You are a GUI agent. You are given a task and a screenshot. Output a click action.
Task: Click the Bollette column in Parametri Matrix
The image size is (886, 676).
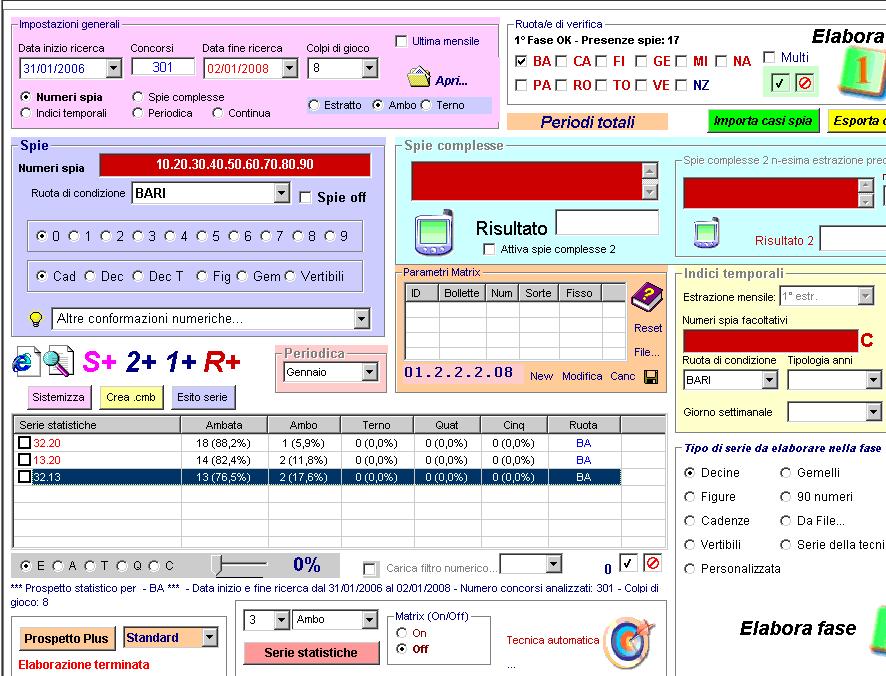coord(462,293)
